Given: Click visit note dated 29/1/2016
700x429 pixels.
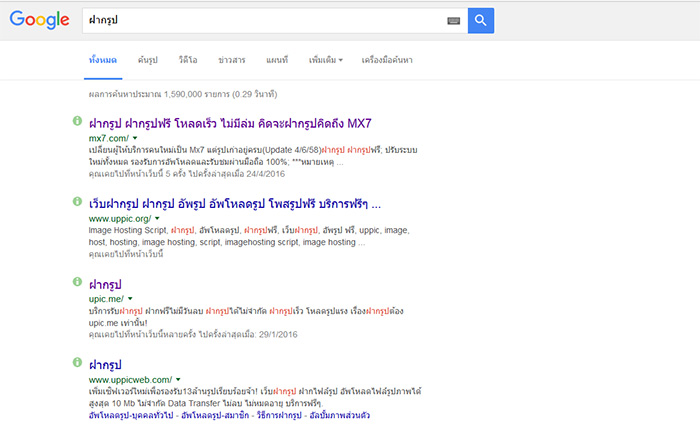Looking at the screenshot, I should pos(193,334).
